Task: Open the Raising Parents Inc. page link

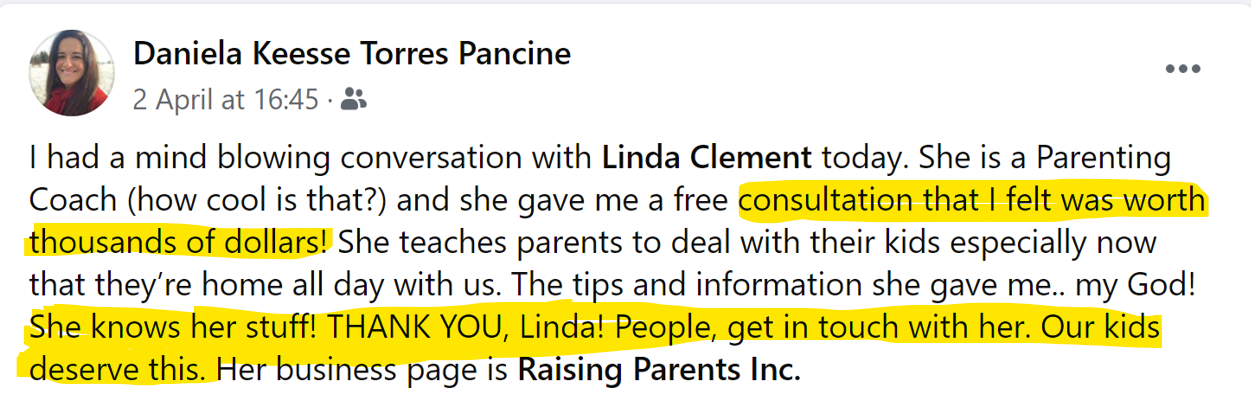Action: click(659, 370)
